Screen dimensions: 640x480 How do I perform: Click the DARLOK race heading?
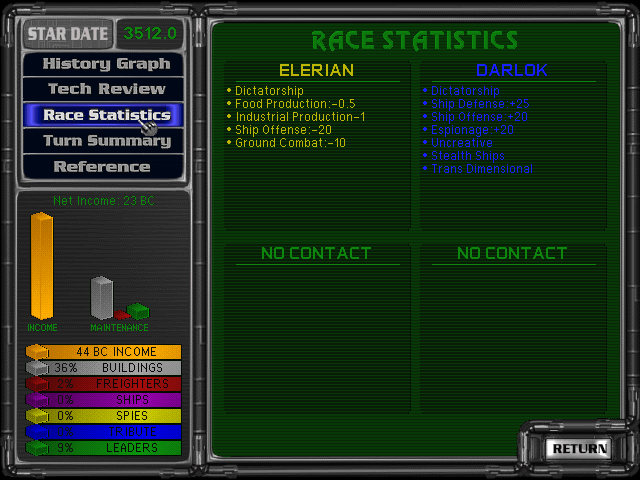(511, 70)
